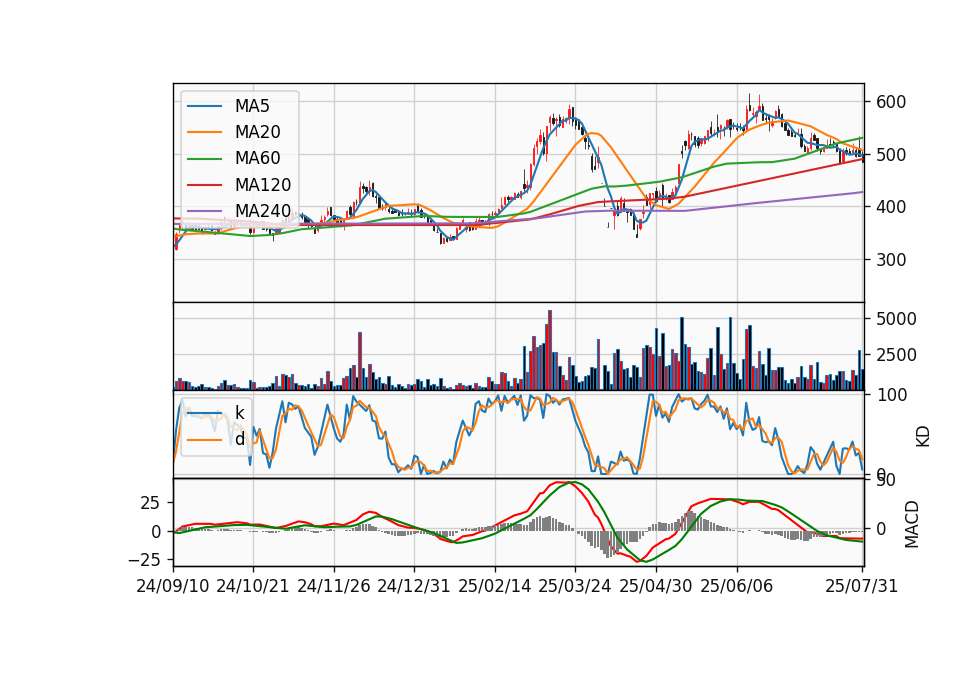Click the 25/04/30 date label
This screenshot has height=690, width=960.
point(656,586)
